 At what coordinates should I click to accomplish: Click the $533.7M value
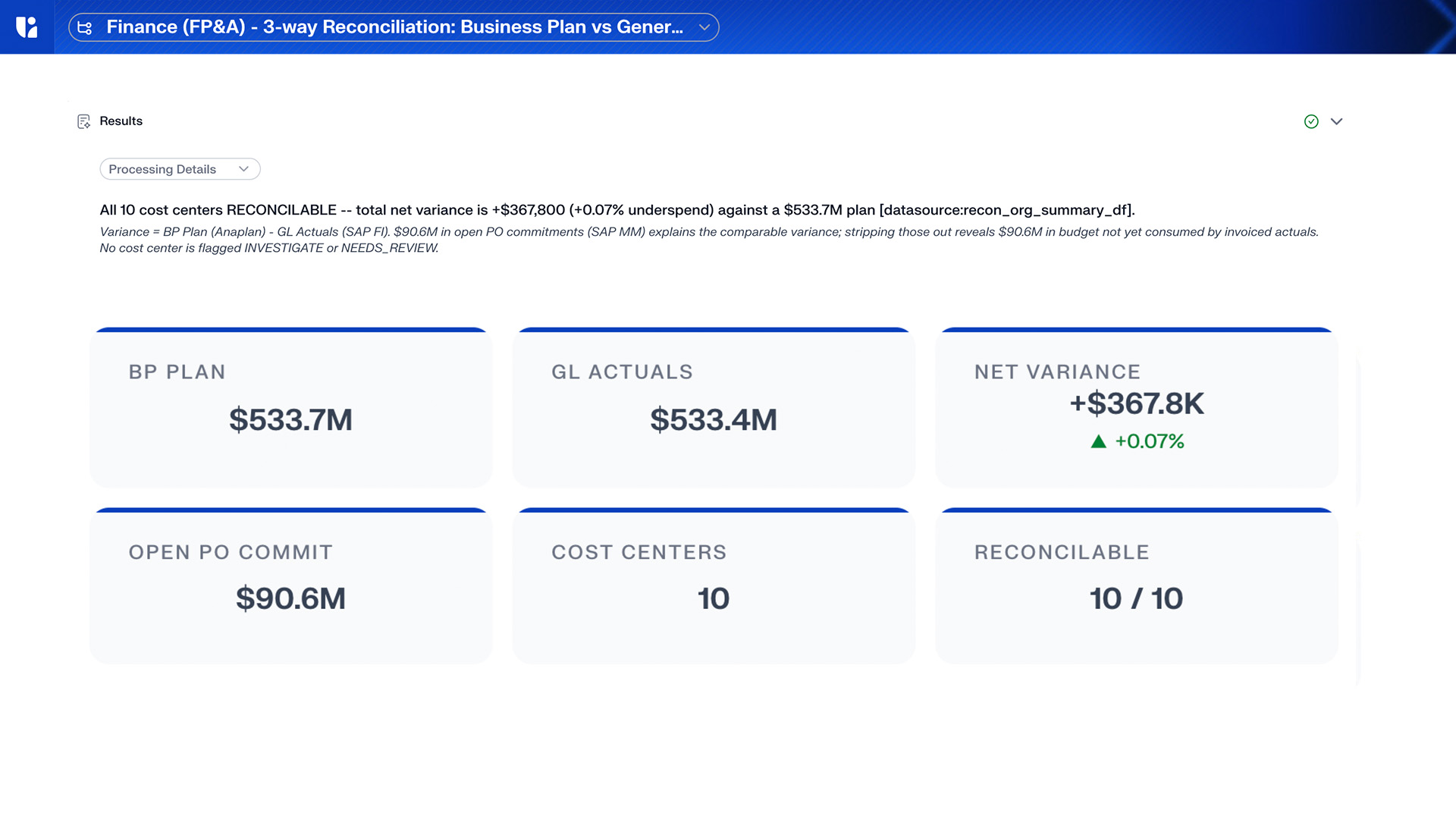[291, 419]
